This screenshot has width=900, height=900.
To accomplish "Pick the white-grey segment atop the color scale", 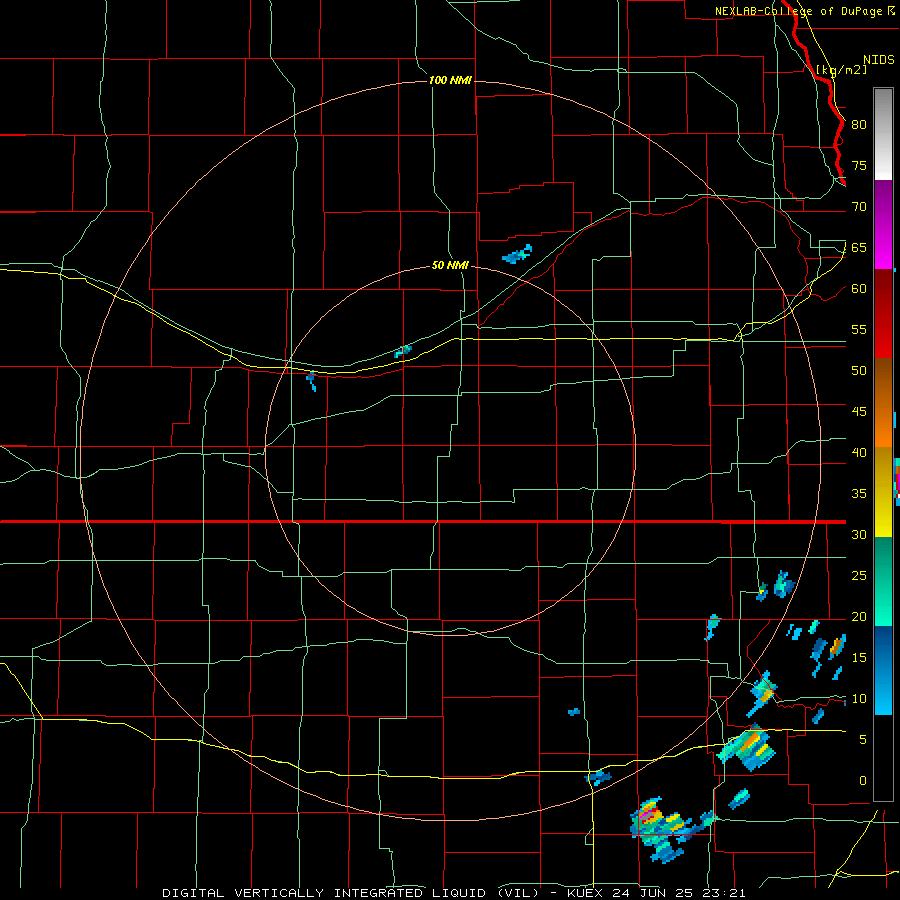I will pyautogui.click(x=883, y=134).
